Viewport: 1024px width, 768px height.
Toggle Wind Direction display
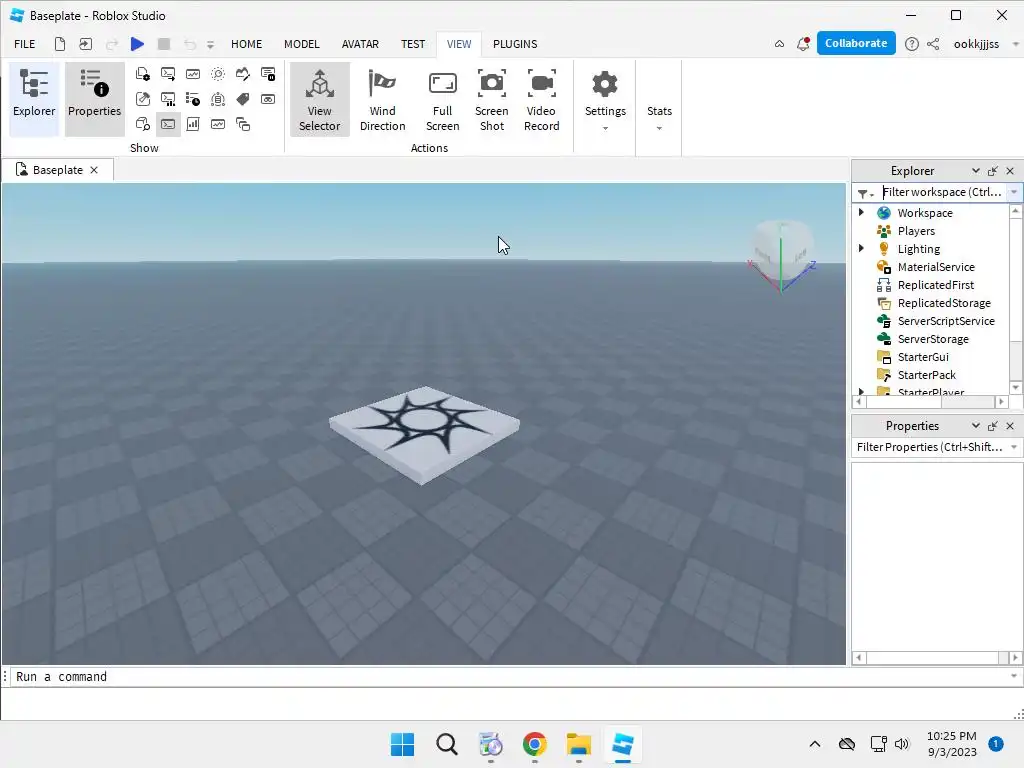coord(382,100)
